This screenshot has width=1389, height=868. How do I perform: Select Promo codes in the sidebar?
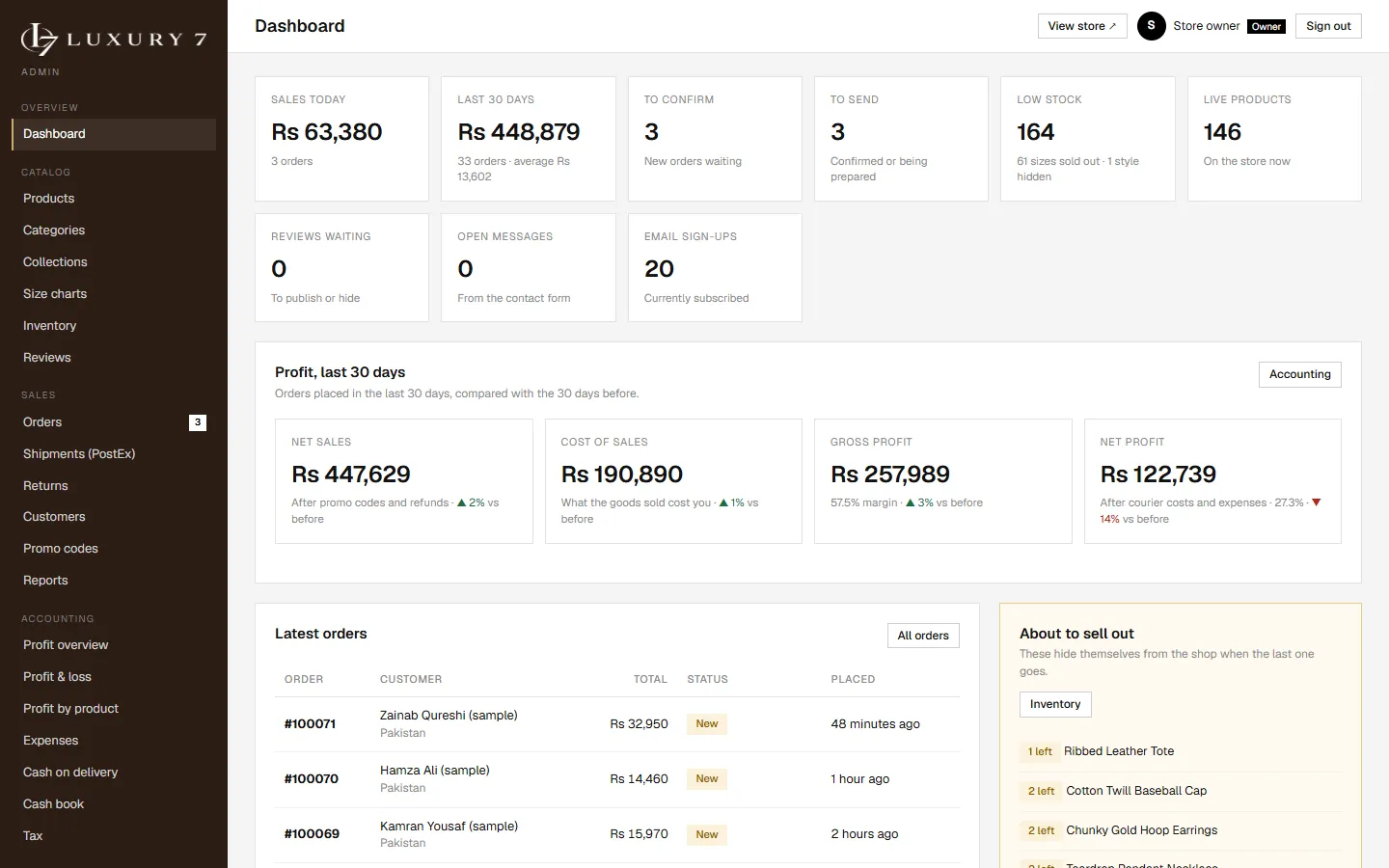(114, 549)
